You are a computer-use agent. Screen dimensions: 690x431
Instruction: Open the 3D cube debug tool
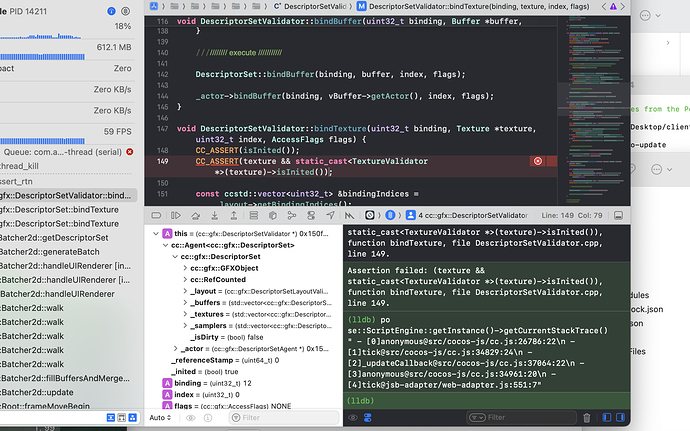point(273,215)
